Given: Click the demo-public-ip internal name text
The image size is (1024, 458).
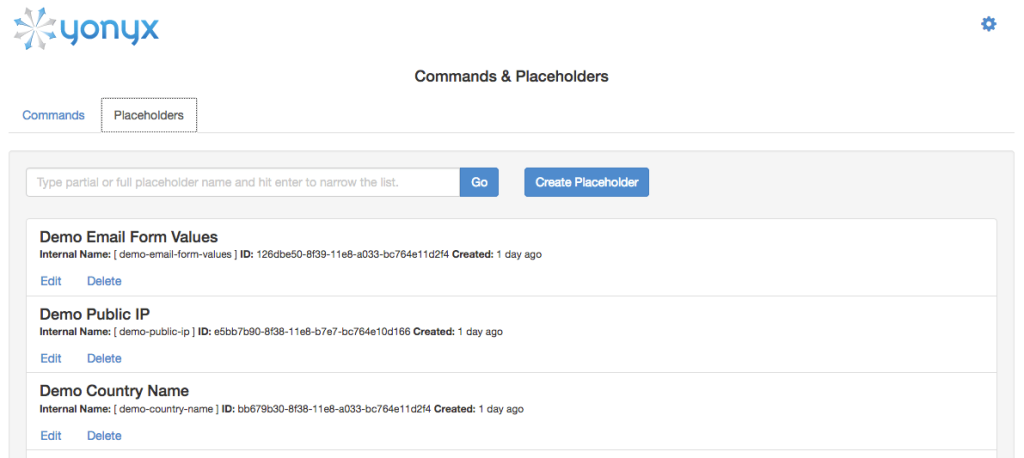Looking at the screenshot, I should click(x=156, y=332).
